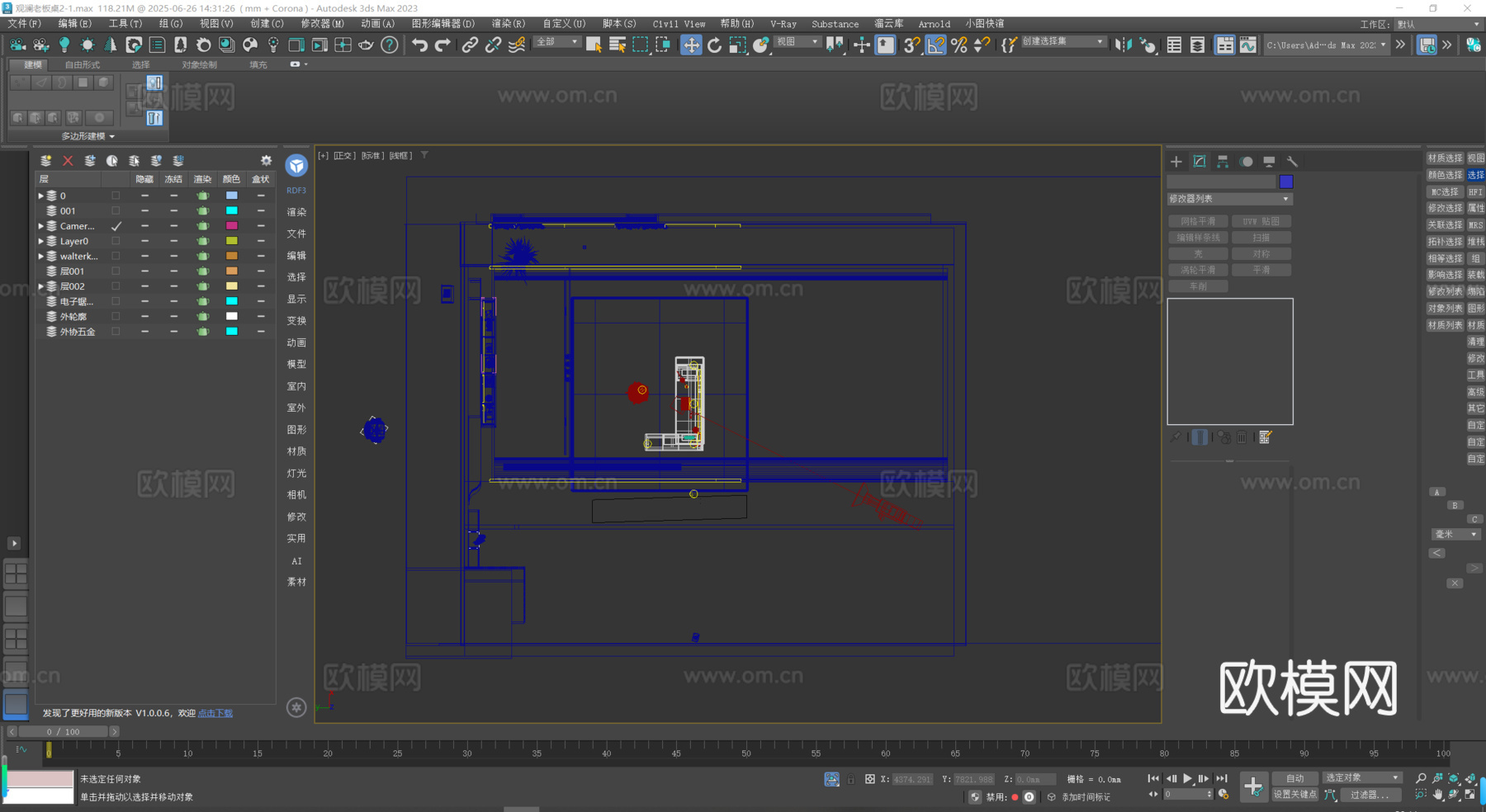Screen dimensions: 1486x812
Task: Click the Unlink Selection broken-chain icon
Action: (493, 45)
